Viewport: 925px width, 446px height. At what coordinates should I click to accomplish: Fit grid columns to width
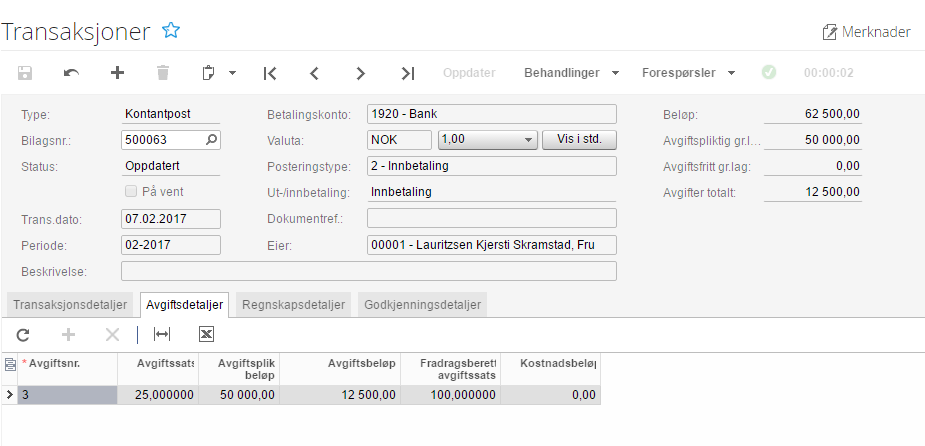click(x=162, y=334)
